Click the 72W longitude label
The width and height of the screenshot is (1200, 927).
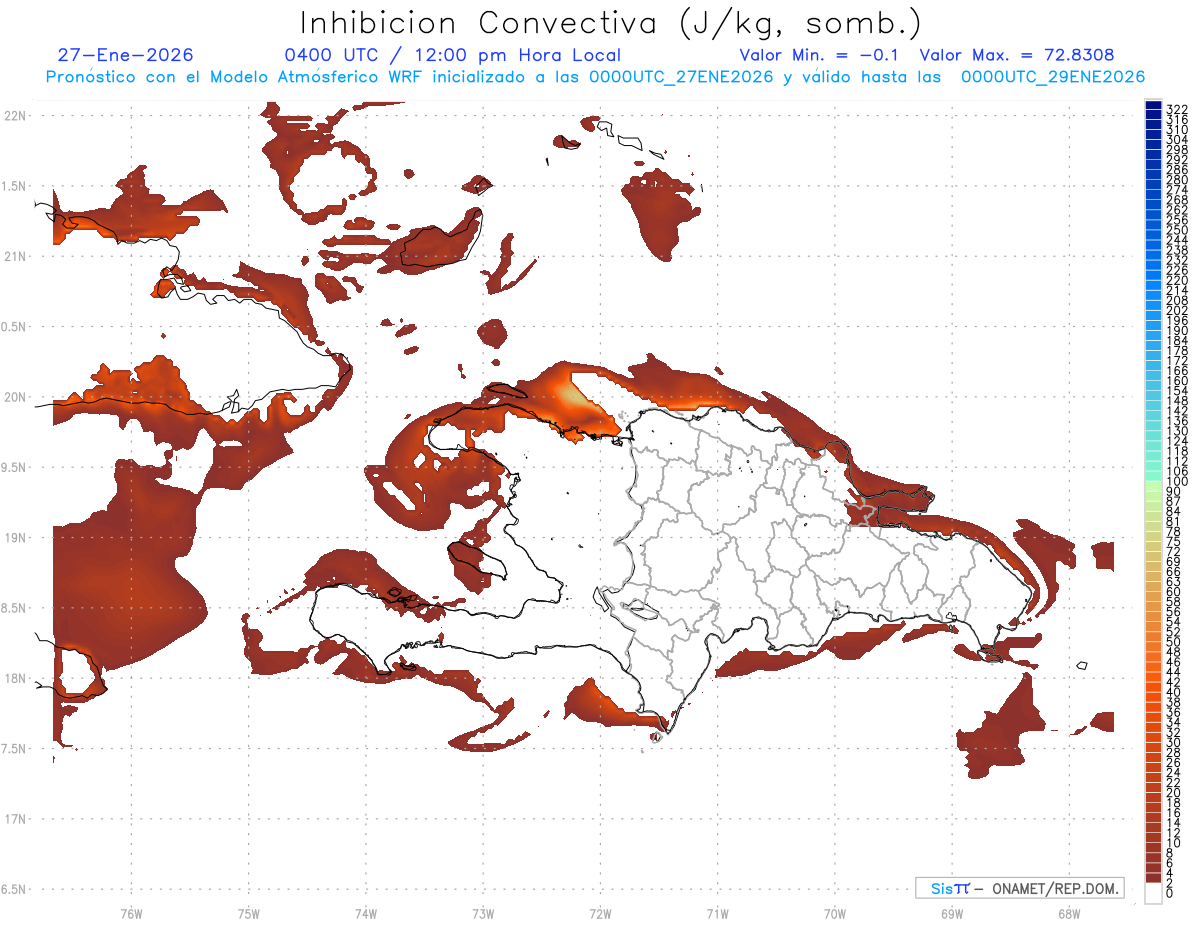[x=600, y=913]
